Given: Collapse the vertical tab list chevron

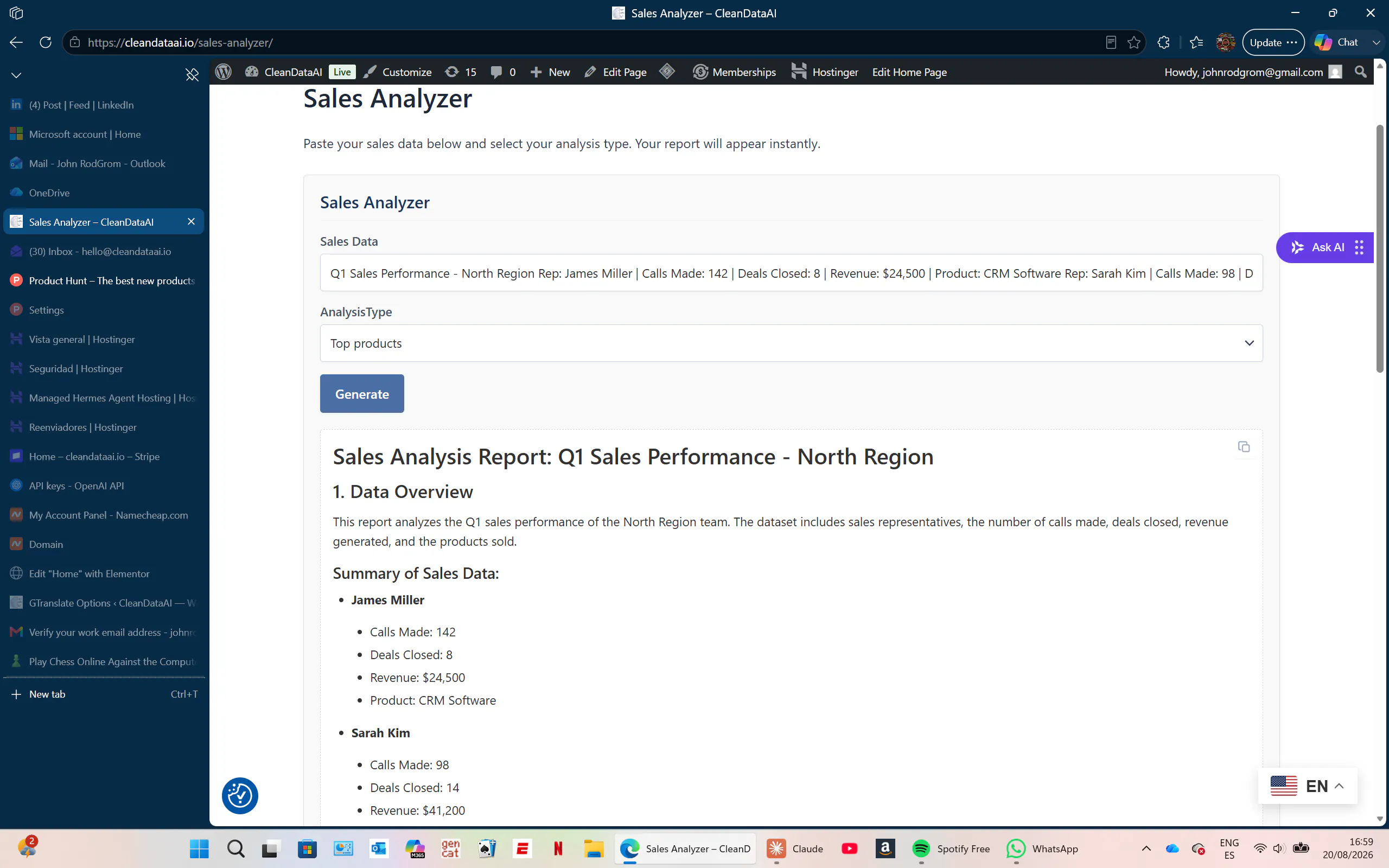Looking at the screenshot, I should (x=16, y=75).
